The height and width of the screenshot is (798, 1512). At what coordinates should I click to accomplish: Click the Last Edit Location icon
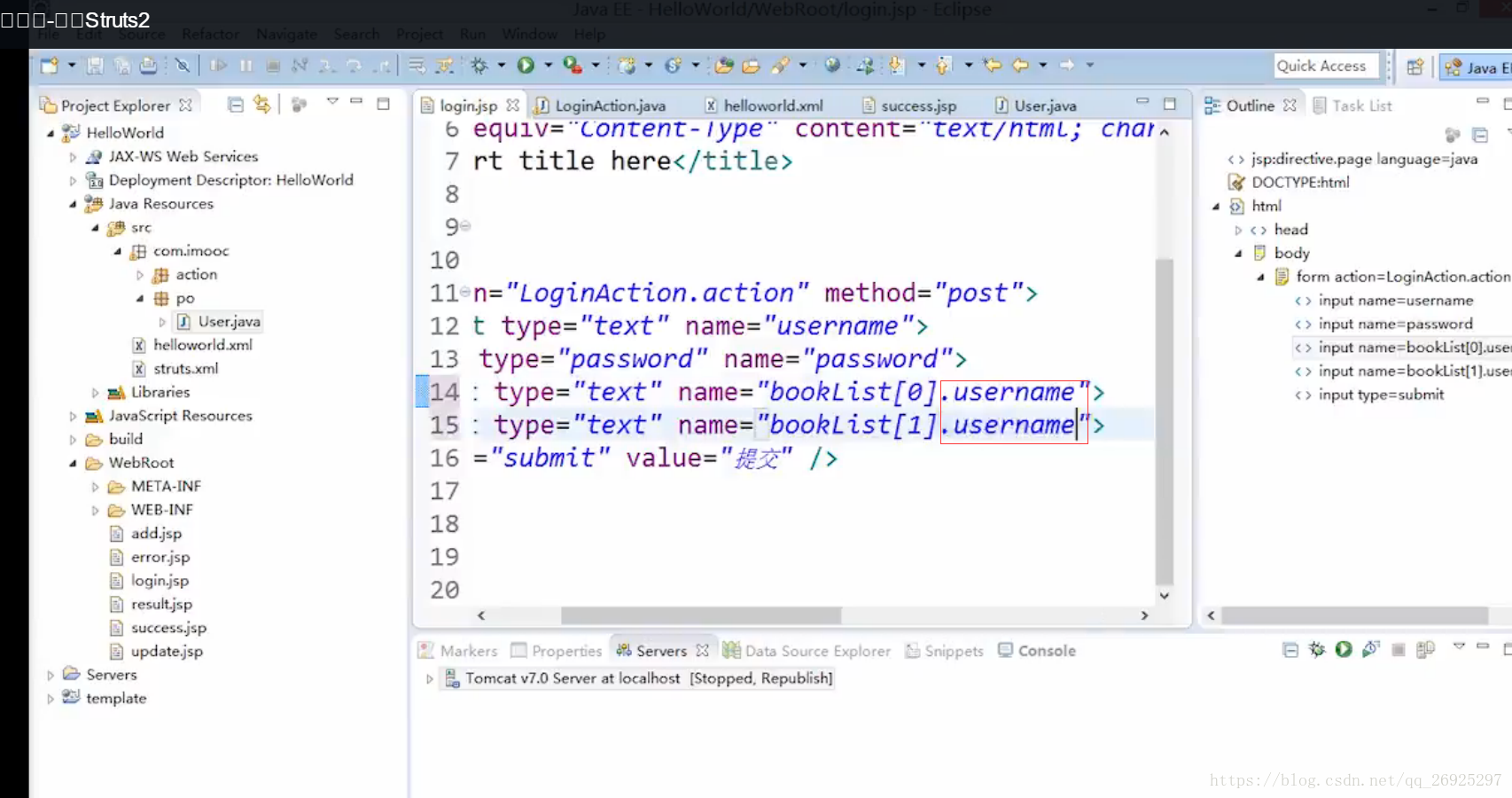pyautogui.click(x=993, y=65)
